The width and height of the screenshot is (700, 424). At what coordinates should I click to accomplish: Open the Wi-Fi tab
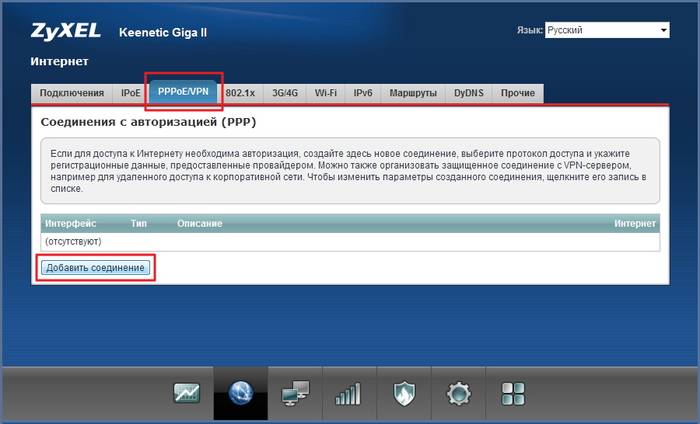[327, 93]
